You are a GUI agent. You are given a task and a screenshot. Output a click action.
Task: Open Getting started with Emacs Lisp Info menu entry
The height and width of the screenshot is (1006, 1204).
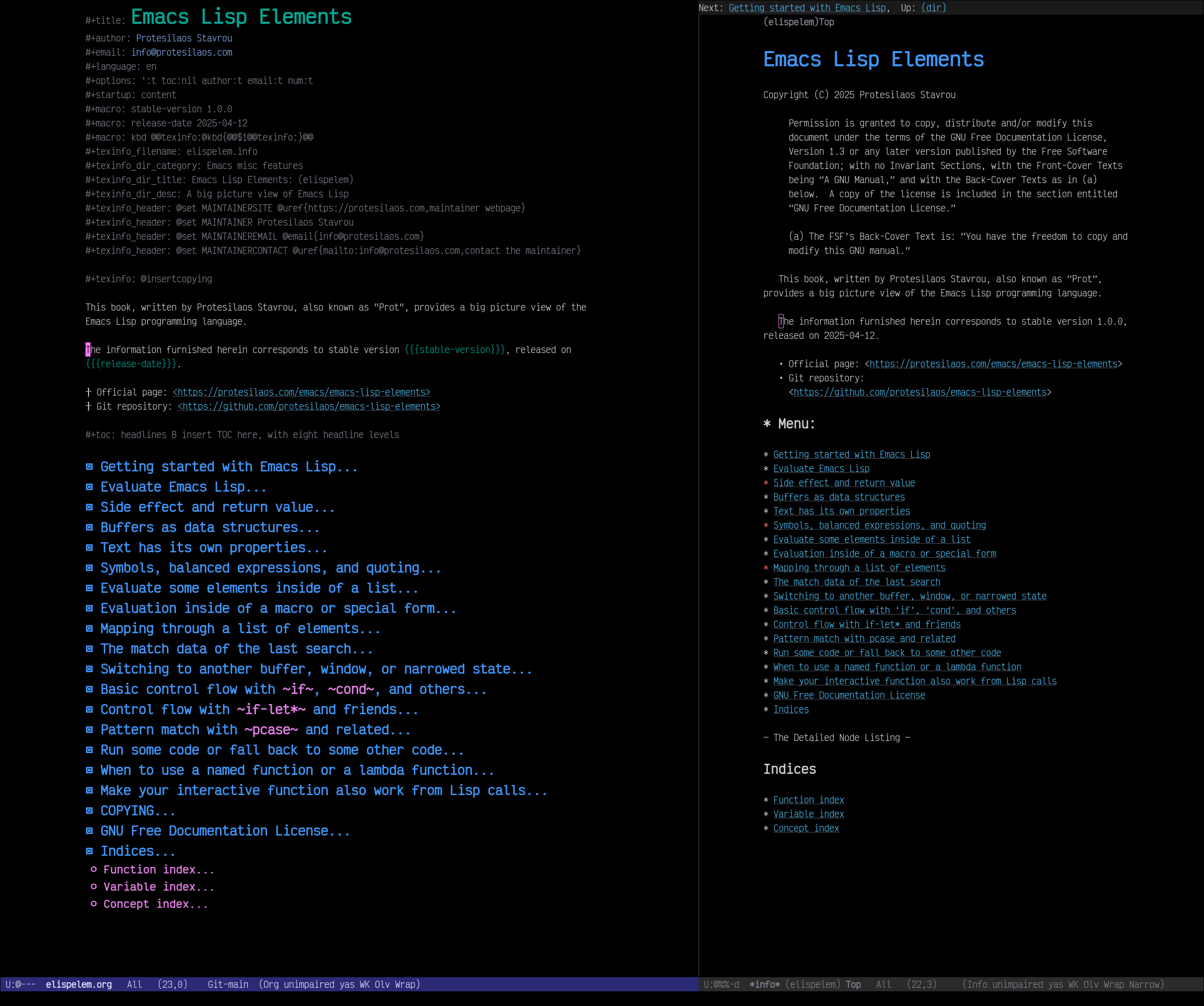pyautogui.click(x=851, y=455)
